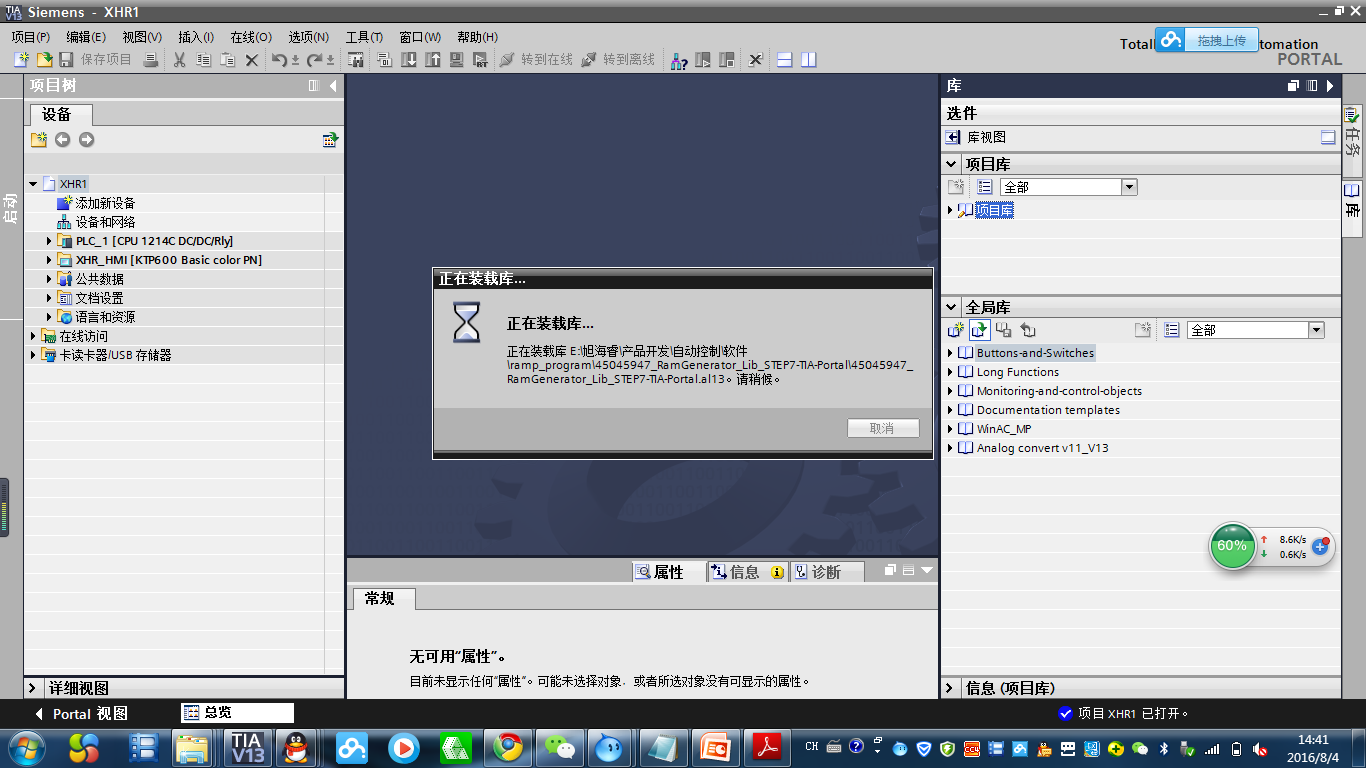
Task: Expand the 信息 (项目库) panel
Action: 951,688
